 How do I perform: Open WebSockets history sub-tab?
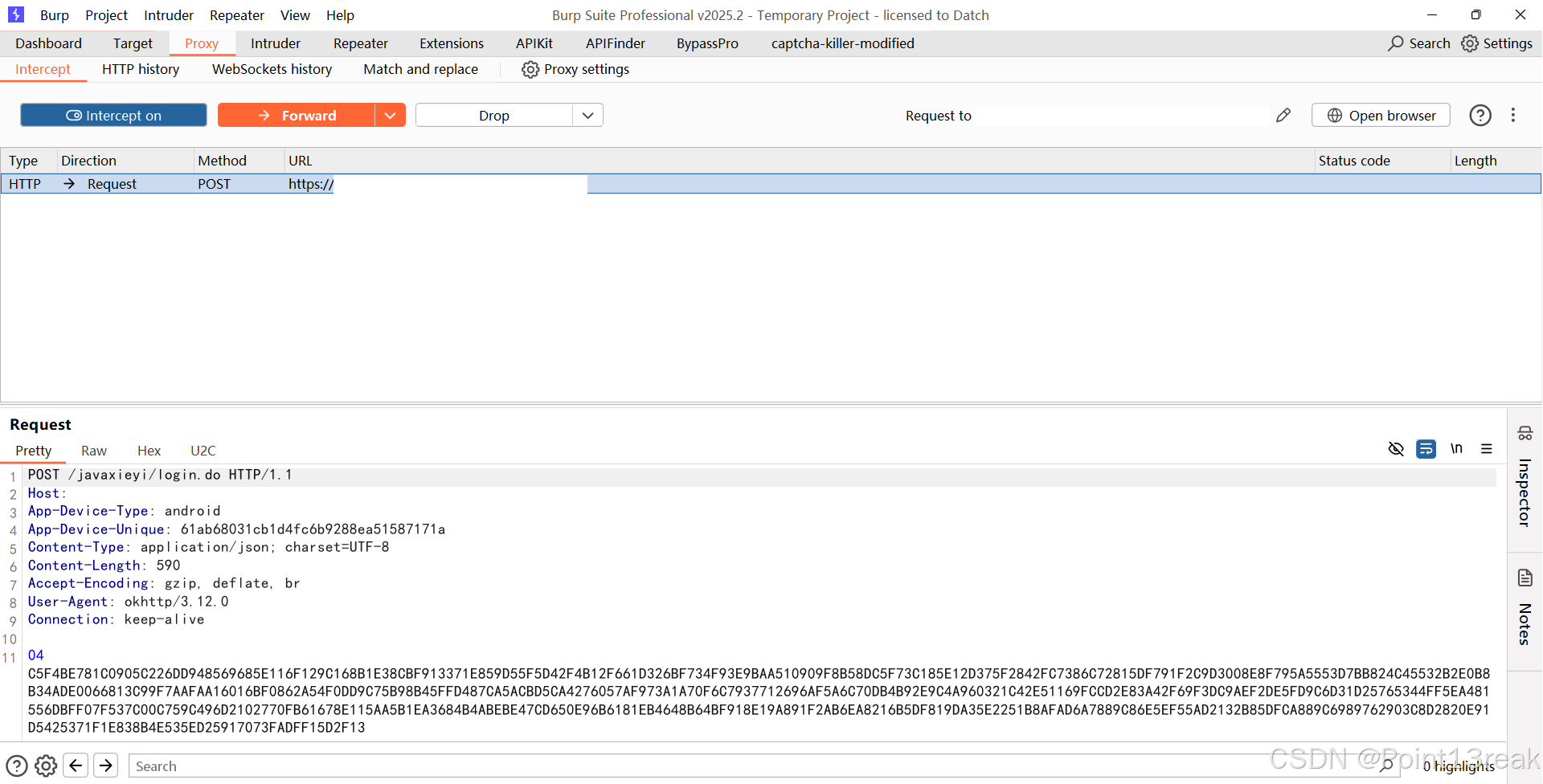pyautogui.click(x=272, y=69)
